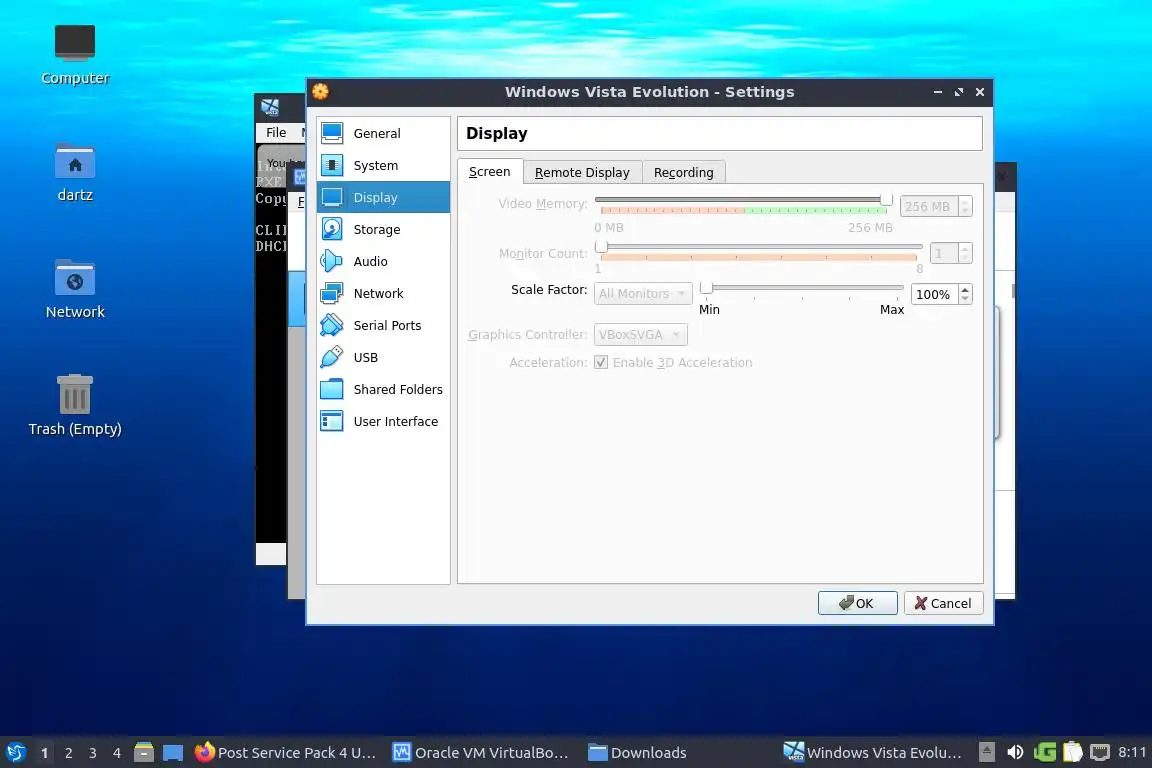
Task: Click the volume icon in system tray
Action: pyautogui.click(x=1015, y=752)
